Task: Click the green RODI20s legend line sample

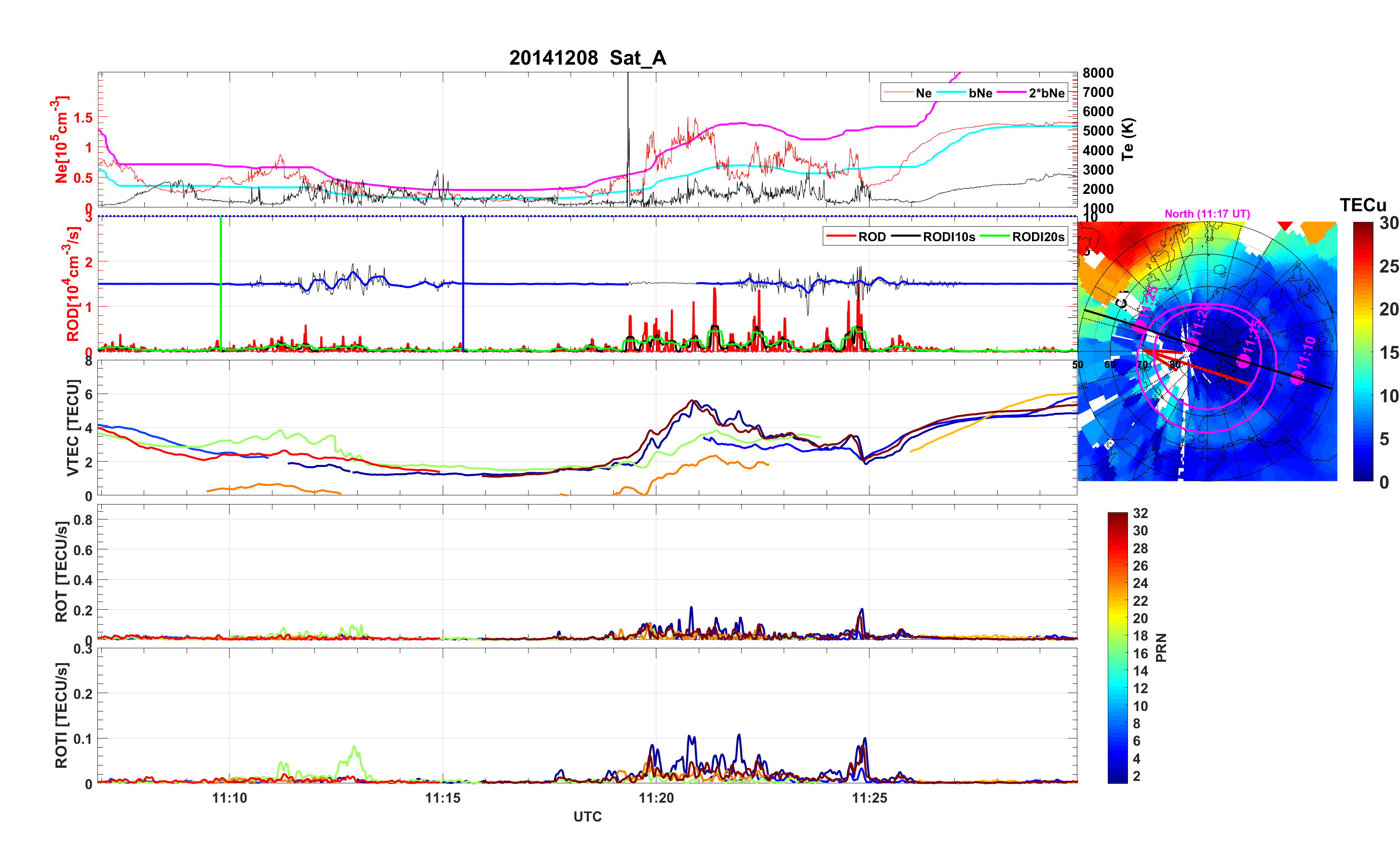Action: pos(995,236)
